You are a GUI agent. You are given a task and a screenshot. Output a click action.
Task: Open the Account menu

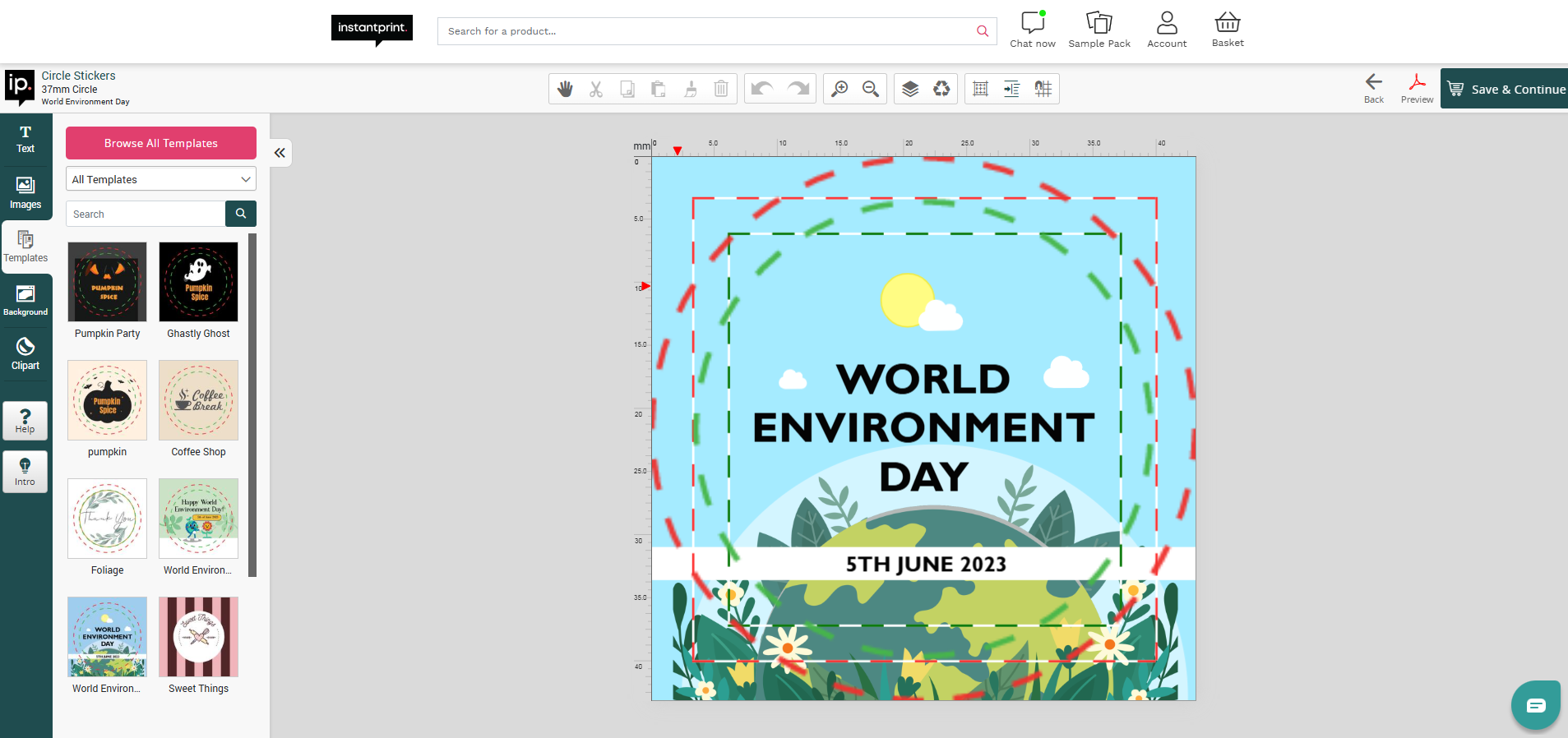[1167, 30]
